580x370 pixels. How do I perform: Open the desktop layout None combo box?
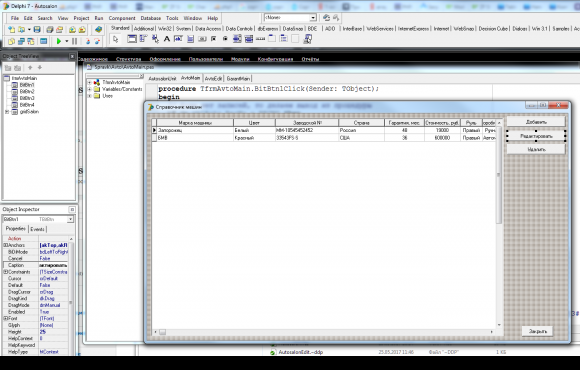click(290, 18)
